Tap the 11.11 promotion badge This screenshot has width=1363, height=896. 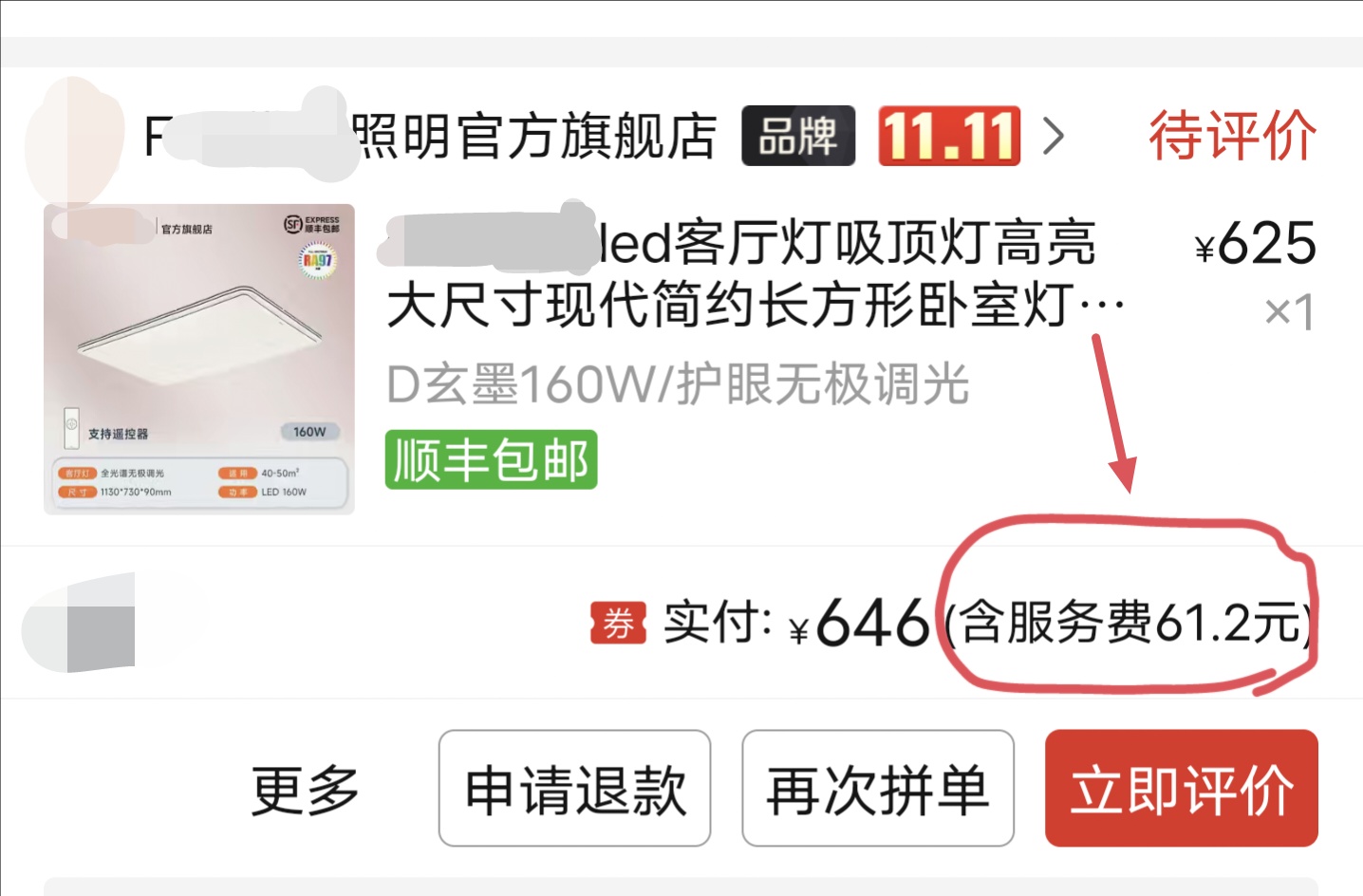[949, 136]
